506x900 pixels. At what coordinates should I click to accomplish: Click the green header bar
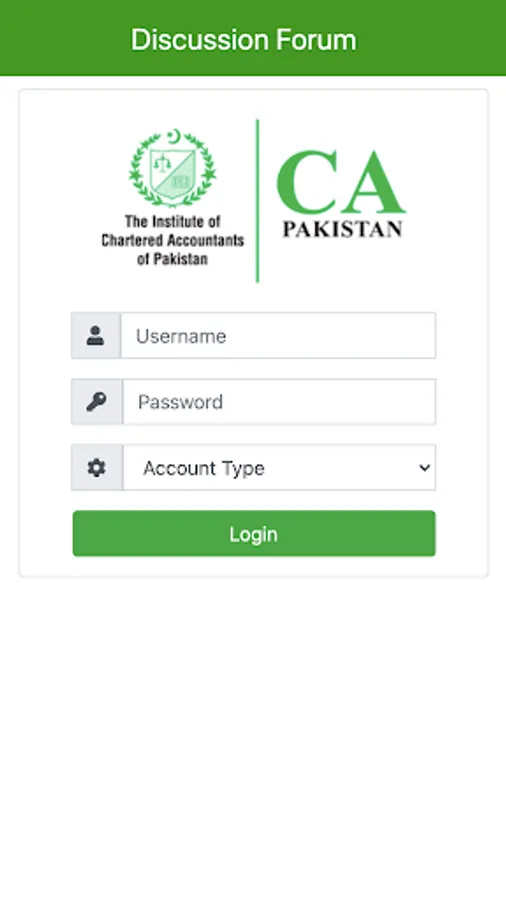coord(253,38)
